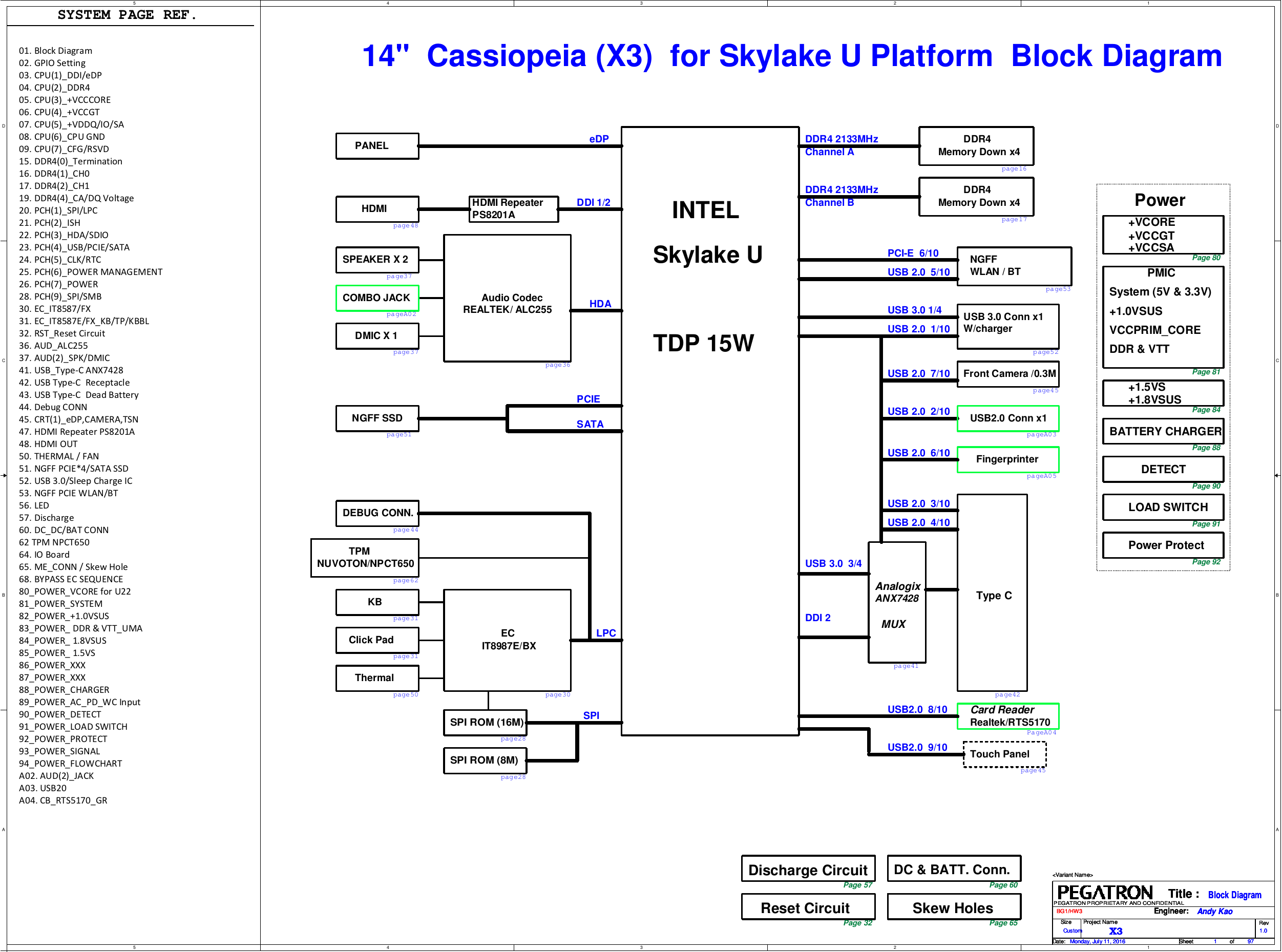Select the SPI ROM (8M) block
This screenshot has width=1282, height=952.
click(x=486, y=760)
